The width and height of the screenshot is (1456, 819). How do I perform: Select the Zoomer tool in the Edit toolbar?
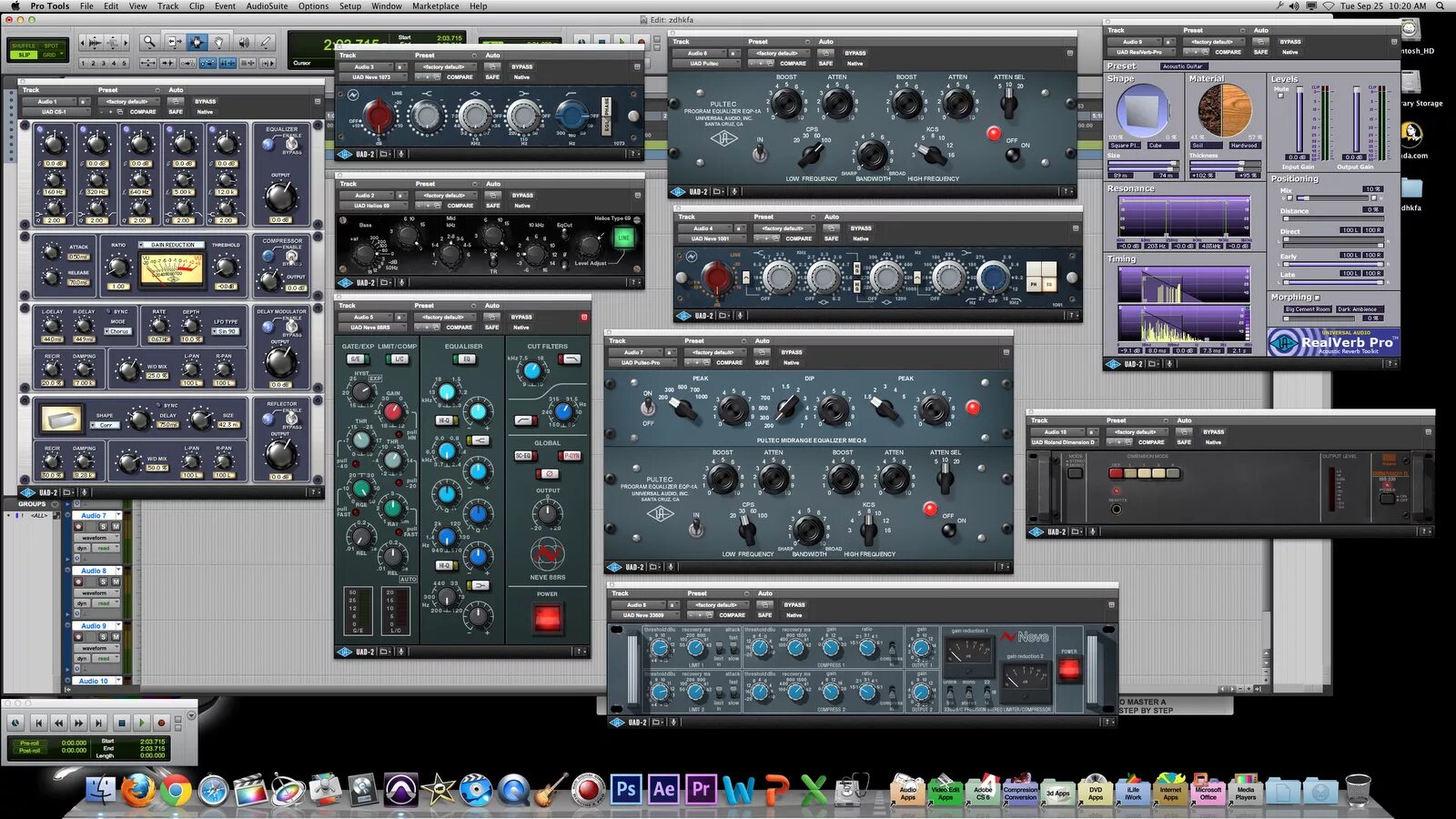click(x=149, y=41)
